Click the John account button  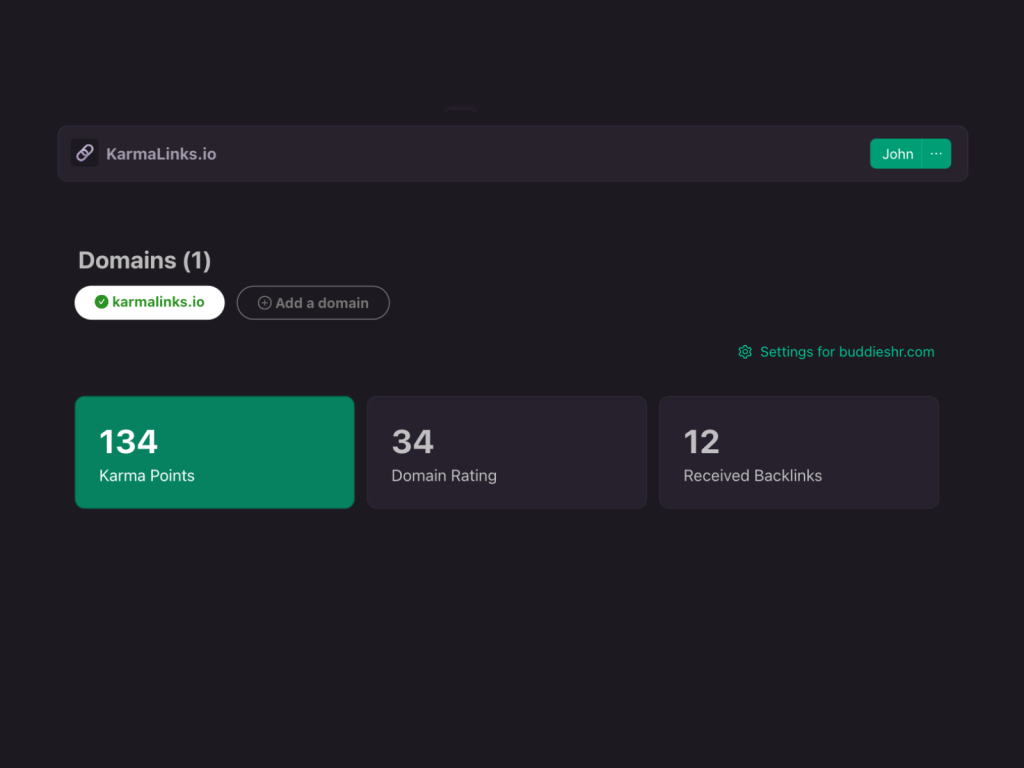coord(897,154)
